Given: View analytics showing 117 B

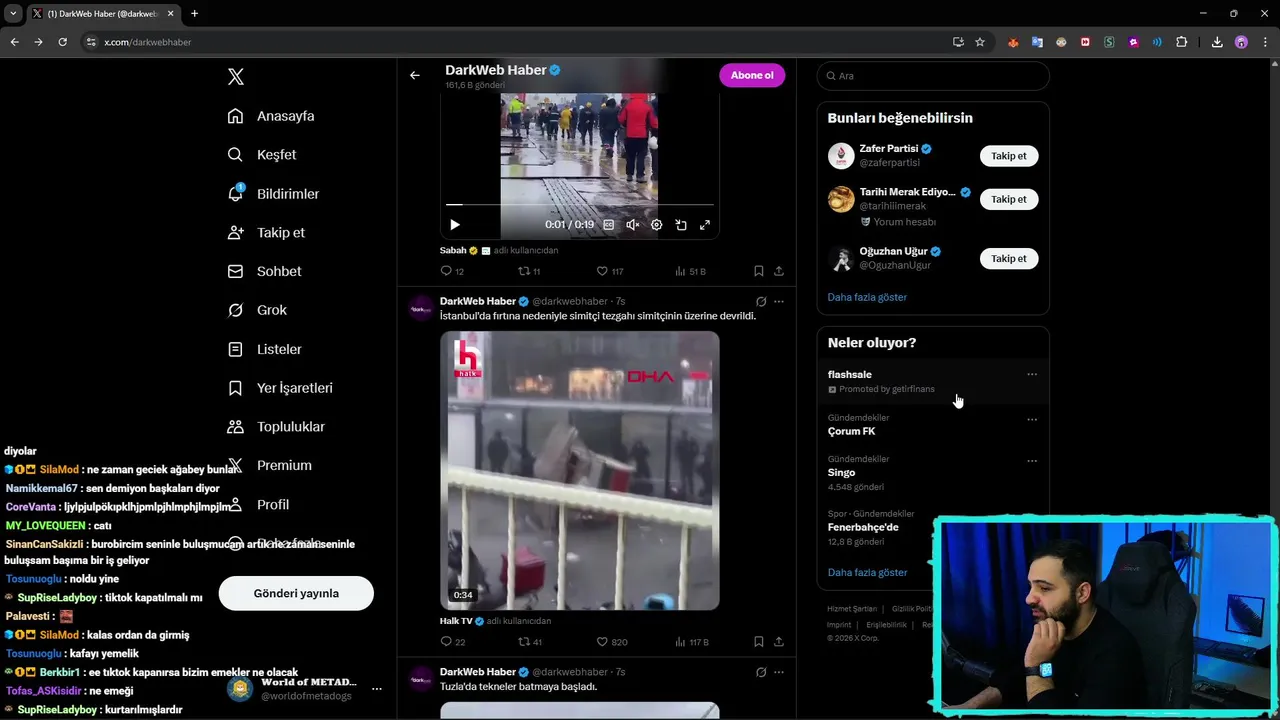Looking at the screenshot, I should pyautogui.click(x=691, y=642).
